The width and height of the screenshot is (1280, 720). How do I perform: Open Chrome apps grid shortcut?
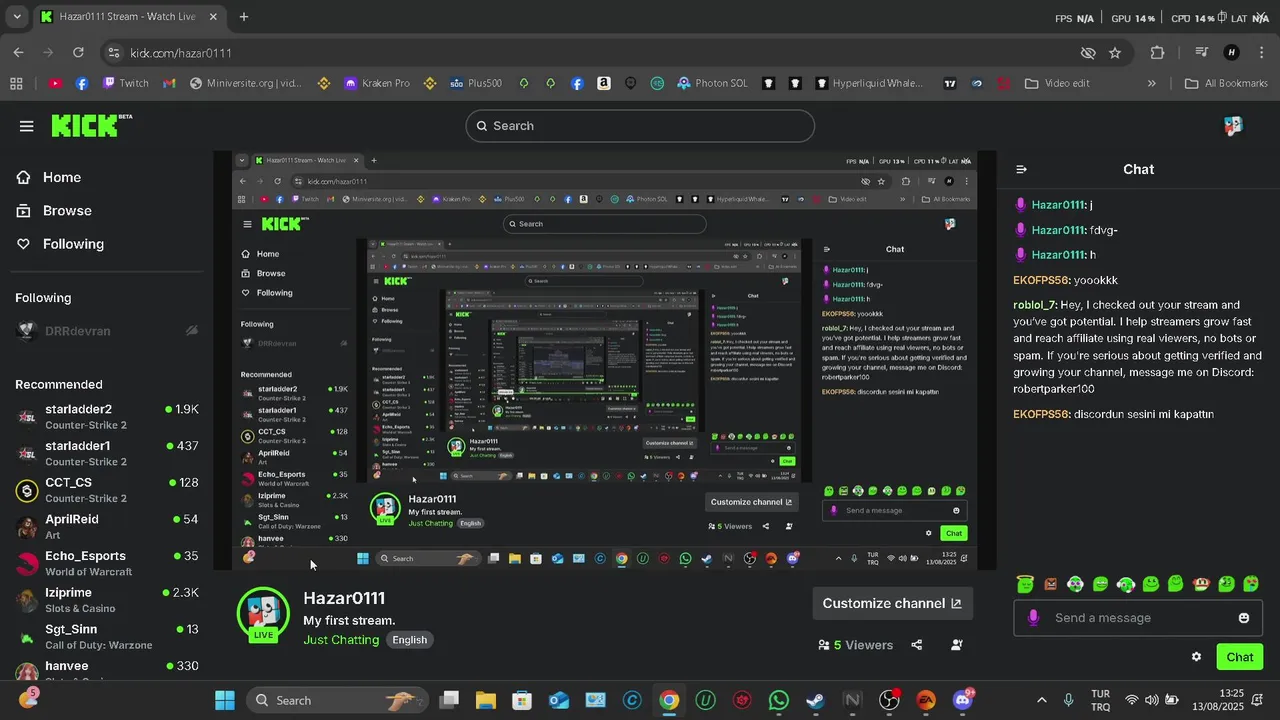(16, 84)
